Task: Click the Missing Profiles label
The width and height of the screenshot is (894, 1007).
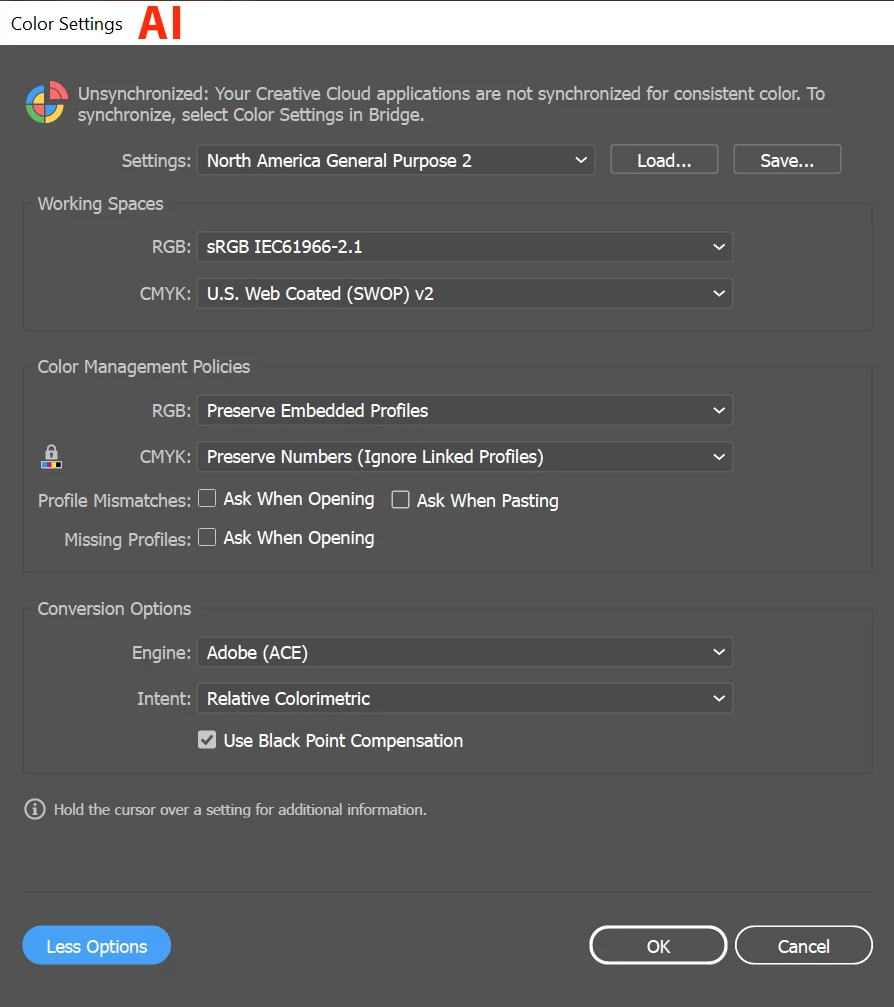Action: coord(127,539)
